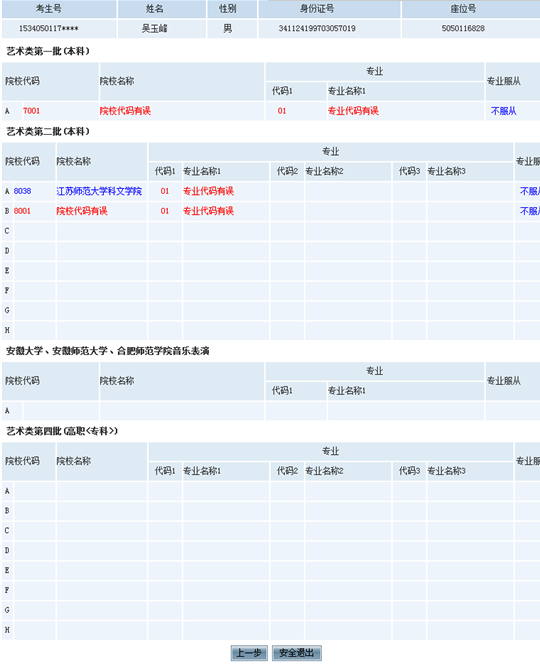Click the 安全退出 button

tap(296, 653)
